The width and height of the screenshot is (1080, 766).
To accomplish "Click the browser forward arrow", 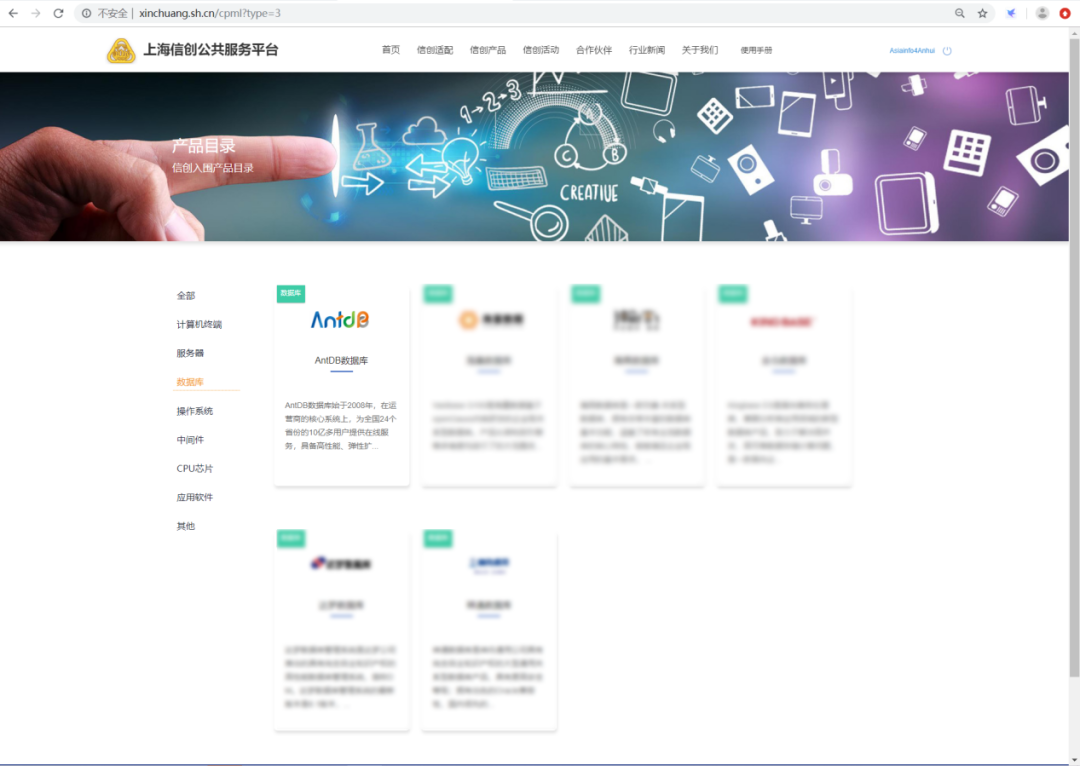I will [36, 13].
